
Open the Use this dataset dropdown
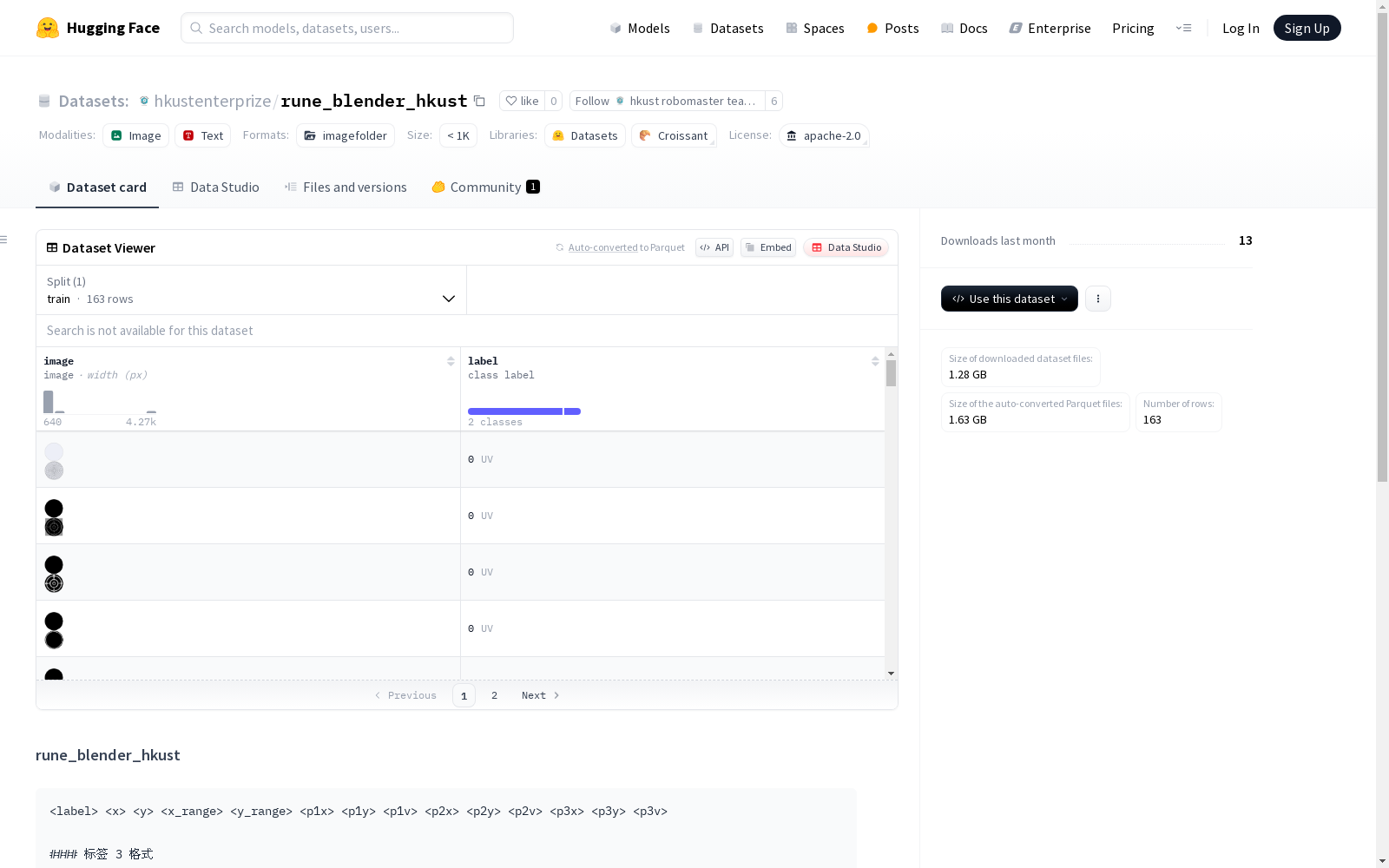tap(1010, 299)
